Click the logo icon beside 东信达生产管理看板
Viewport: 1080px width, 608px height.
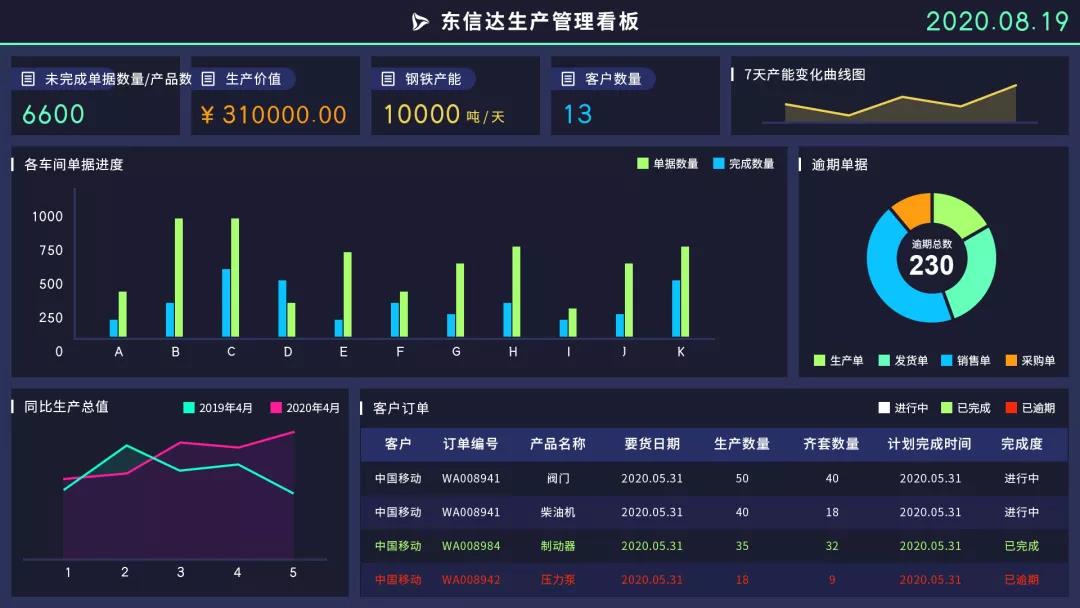tap(420, 22)
